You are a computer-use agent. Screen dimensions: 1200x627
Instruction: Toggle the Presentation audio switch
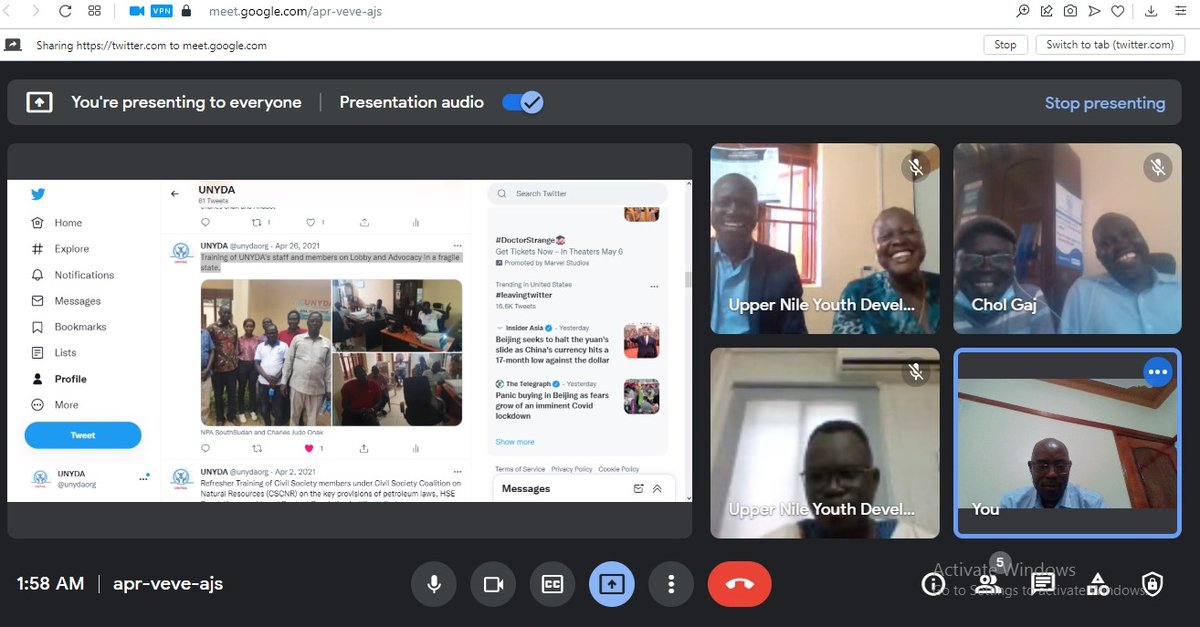point(522,102)
